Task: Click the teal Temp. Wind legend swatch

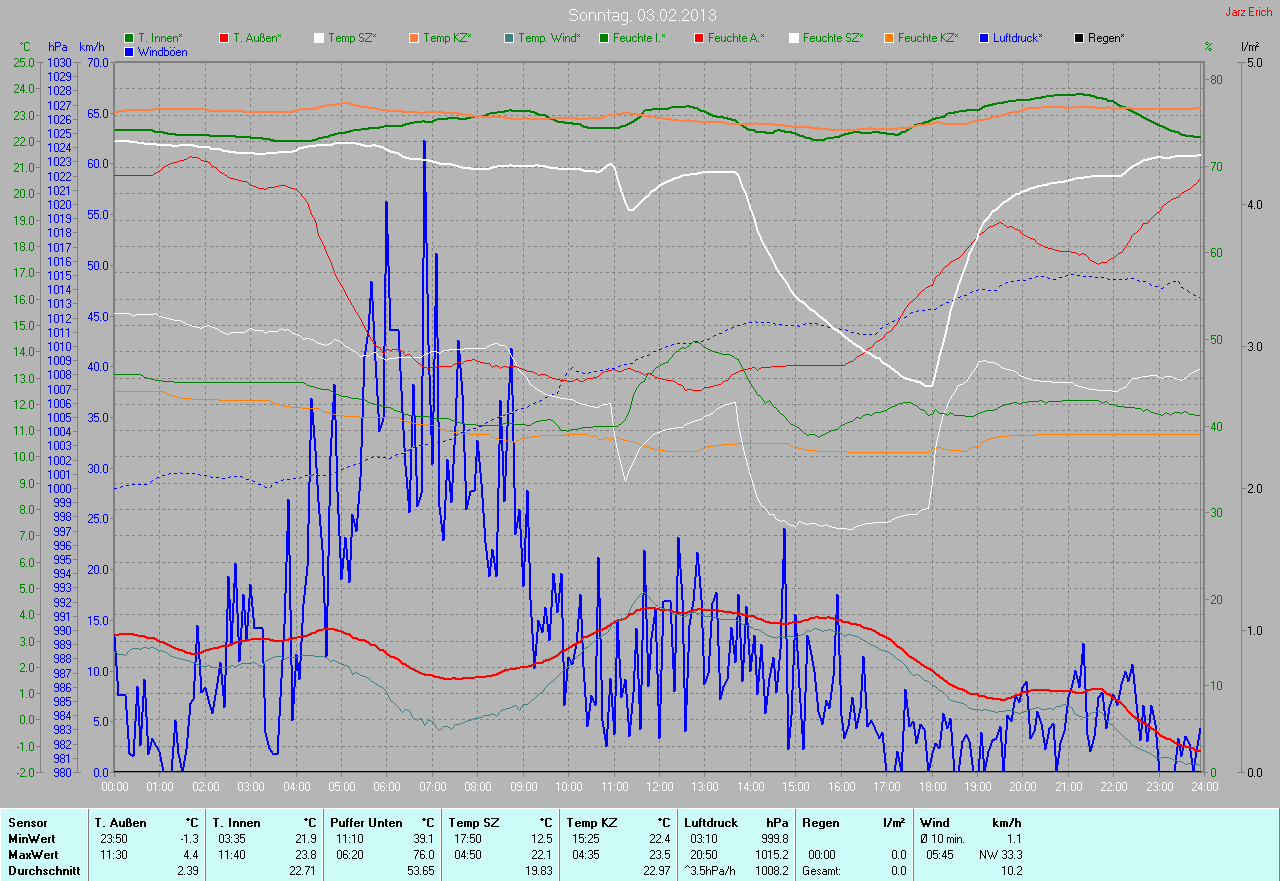Action: pos(509,38)
